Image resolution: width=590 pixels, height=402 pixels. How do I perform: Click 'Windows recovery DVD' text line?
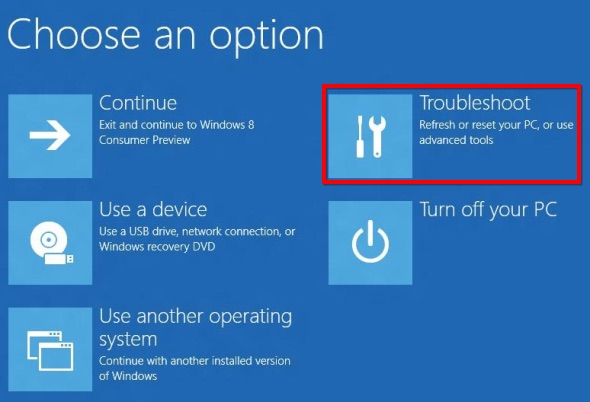(x=157, y=247)
